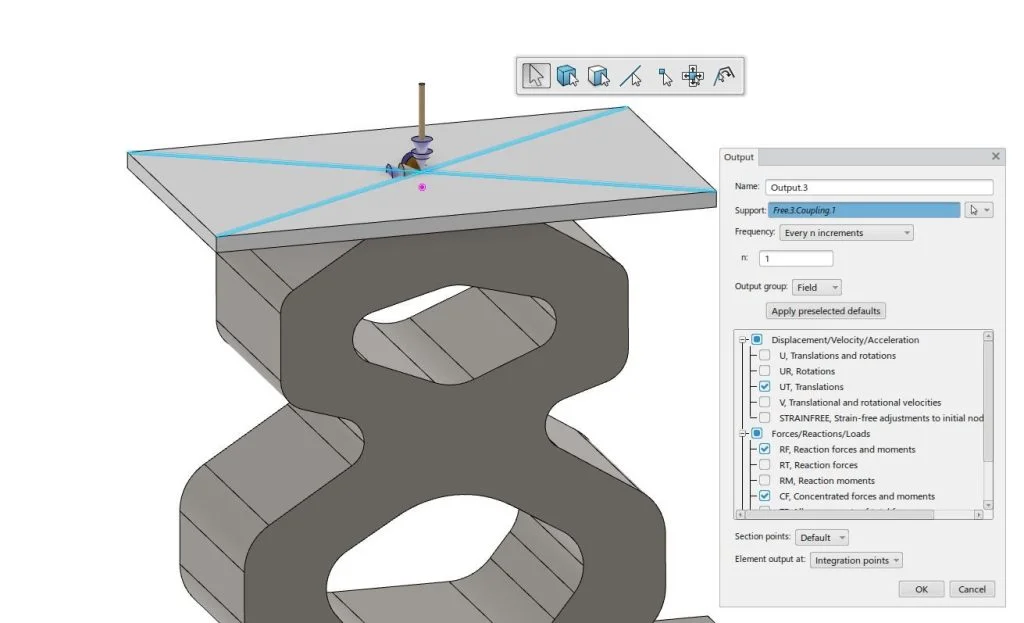
Task: Select the arrow pointer selection tool
Action: (x=537, y=75)
